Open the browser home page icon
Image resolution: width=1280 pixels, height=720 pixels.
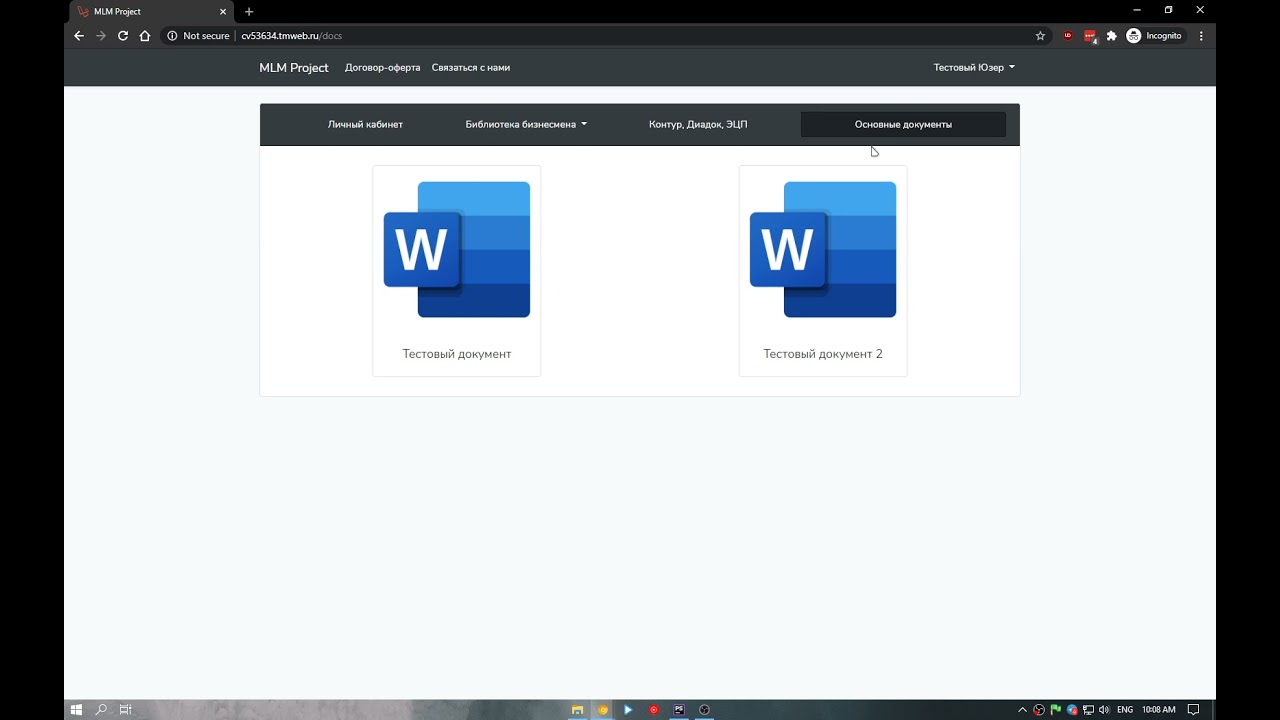click(145, 36)
